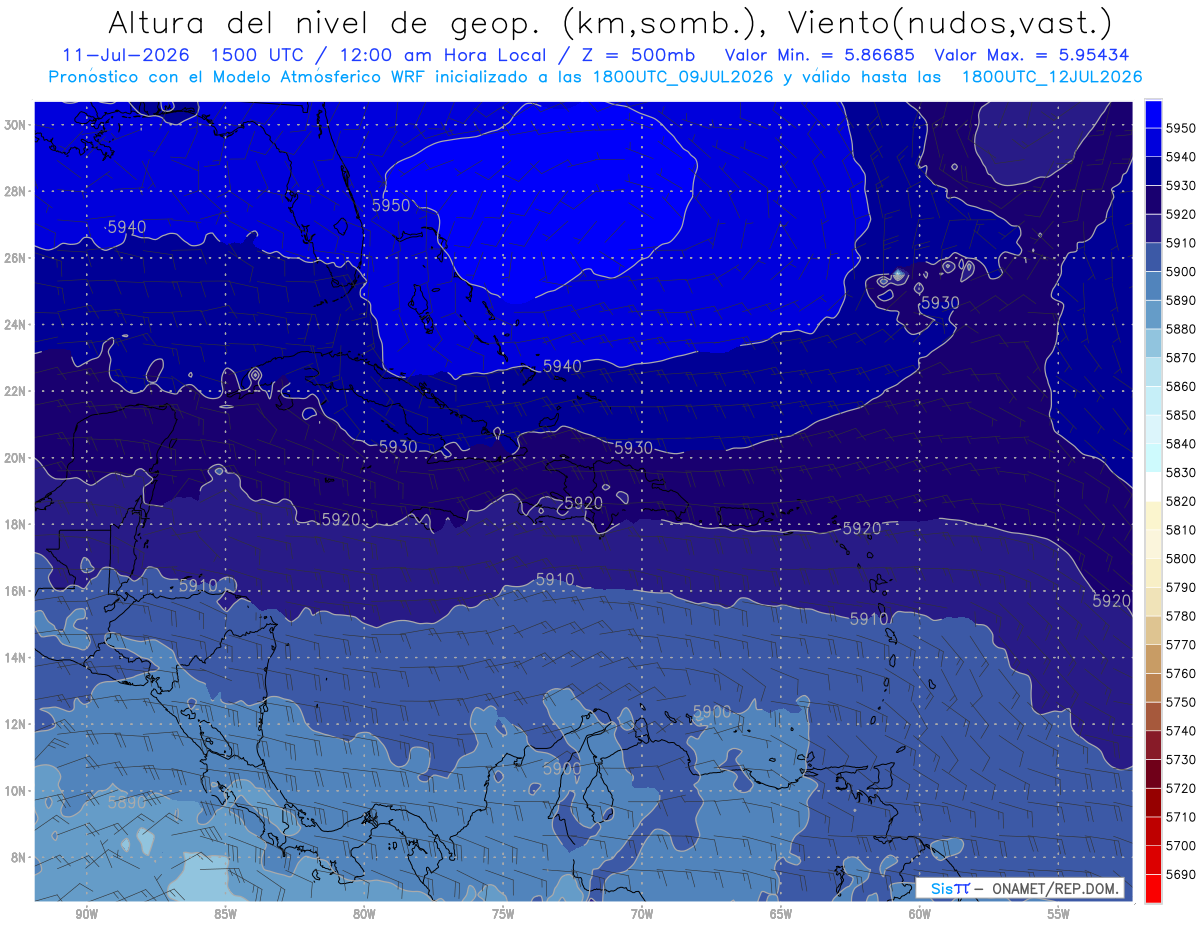Click the 30N latitude axis label
The height and width of the screenshot is (927, 1200).
14,125
